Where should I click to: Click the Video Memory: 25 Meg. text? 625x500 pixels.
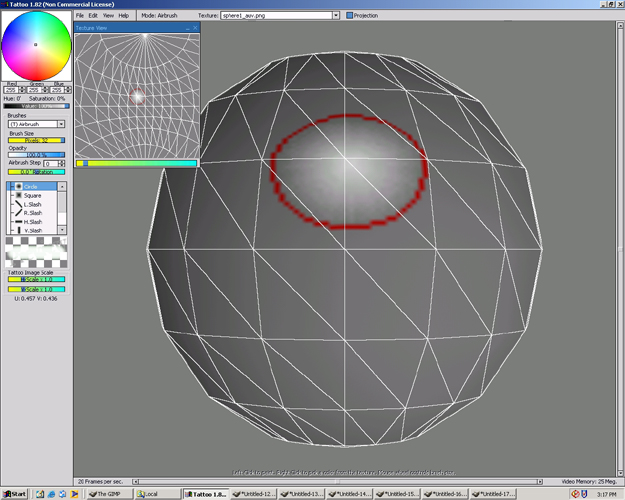(589, 481)
